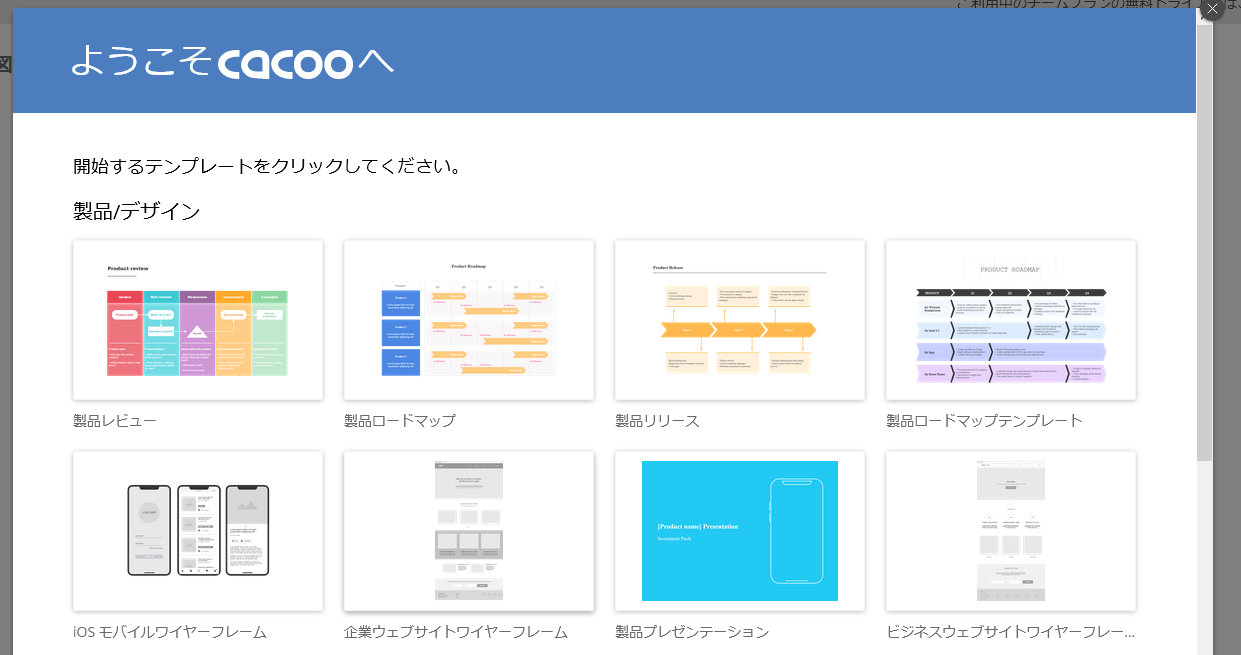Screen dimensions: 1241x655
Task: Click the 企業ウェブサイトワイヤーフレーム caption text
Action: [456, 632]
